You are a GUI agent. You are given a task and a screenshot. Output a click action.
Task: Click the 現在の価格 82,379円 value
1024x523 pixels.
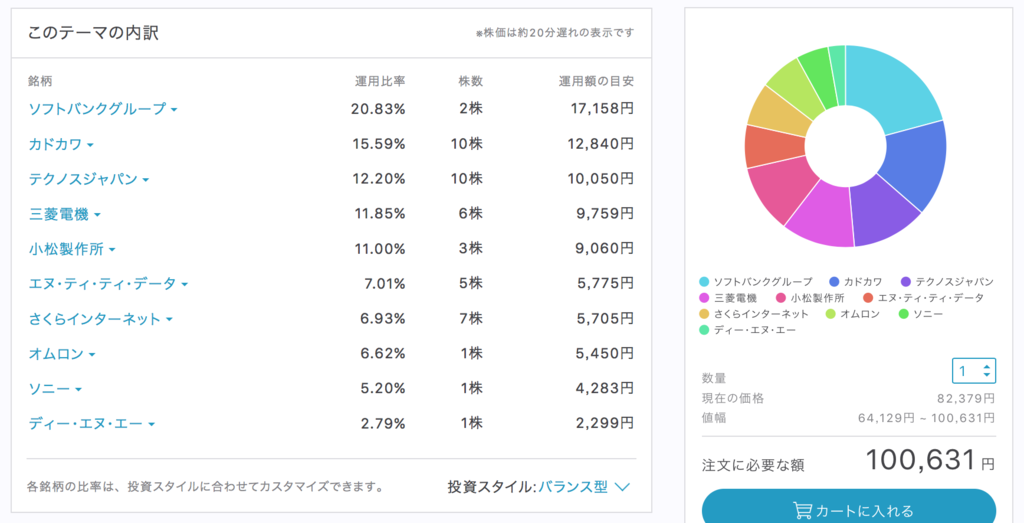point(966,398)
